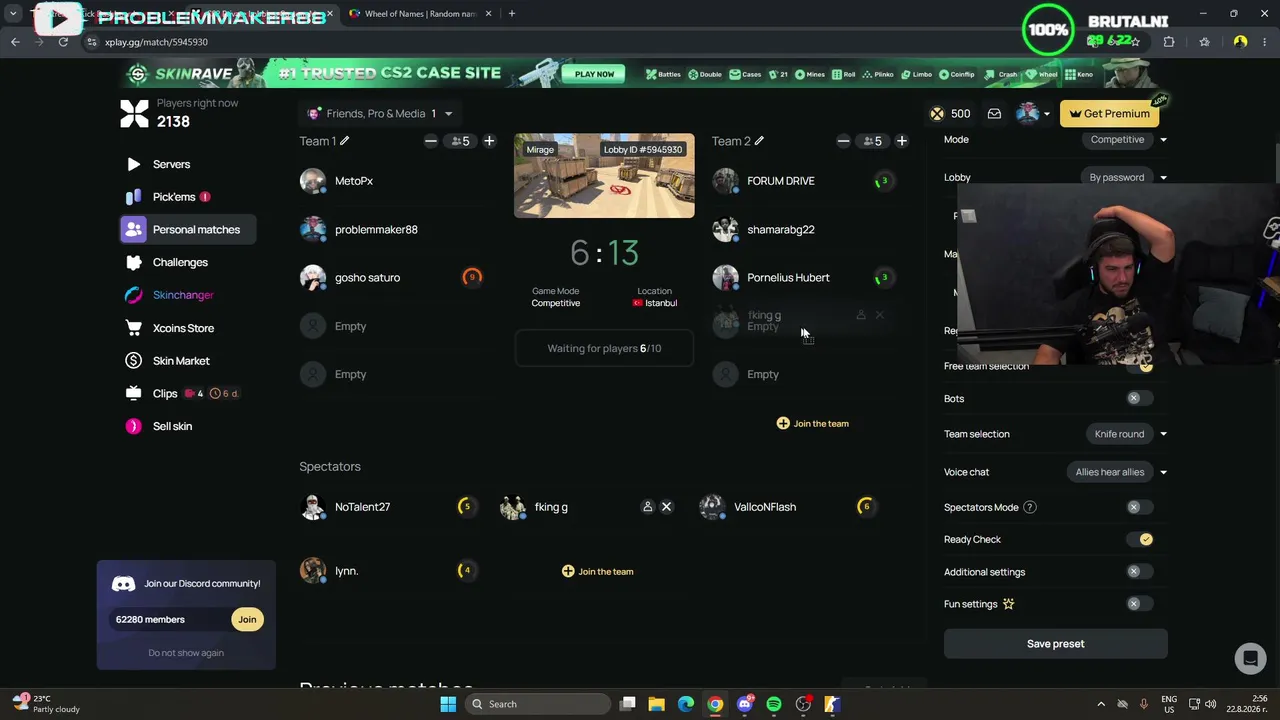Click the Save preset button
This screenshot has height=720, width=1280.
1055,644
